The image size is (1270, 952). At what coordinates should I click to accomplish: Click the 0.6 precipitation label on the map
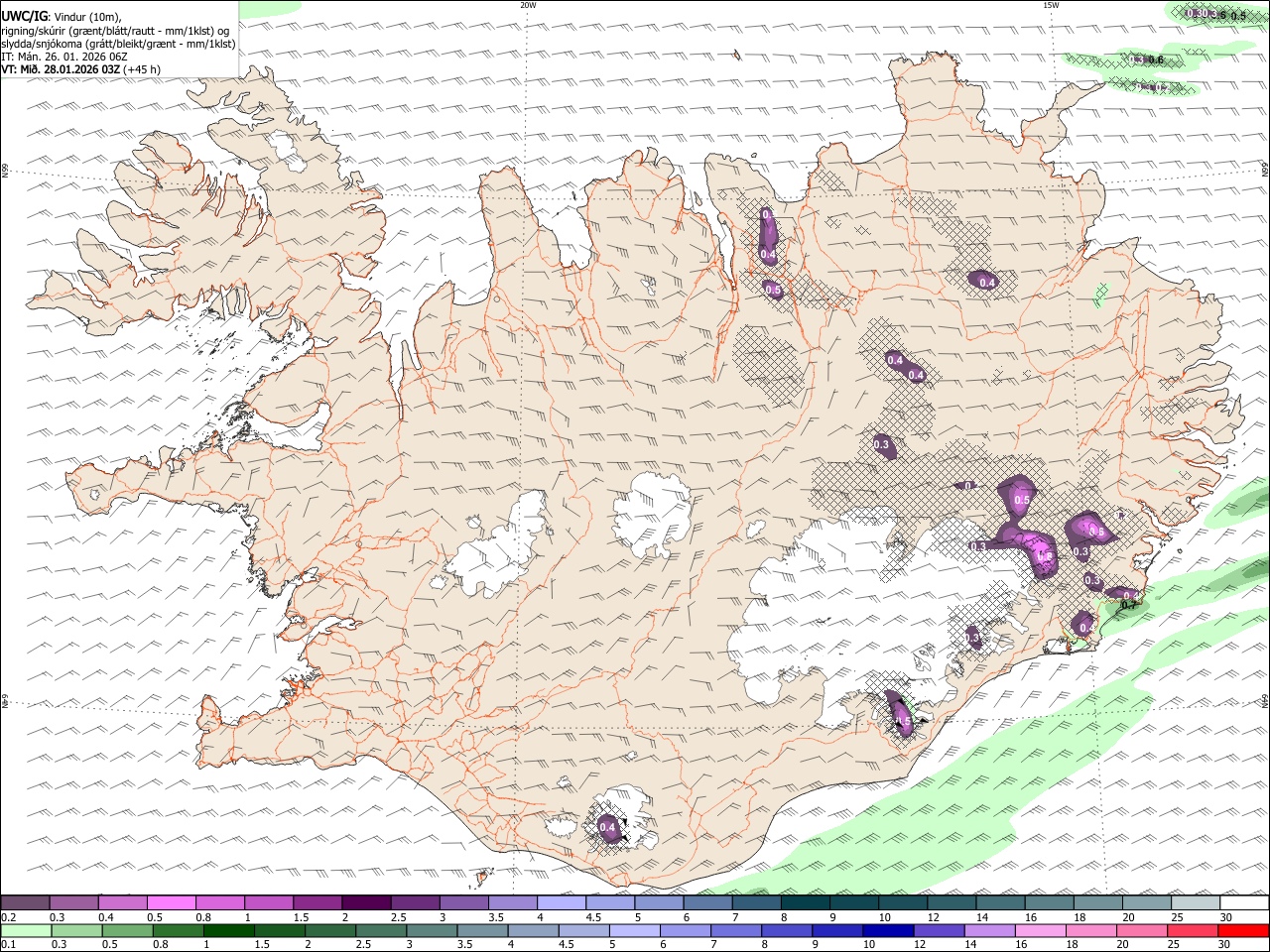tap(1155, 60)
